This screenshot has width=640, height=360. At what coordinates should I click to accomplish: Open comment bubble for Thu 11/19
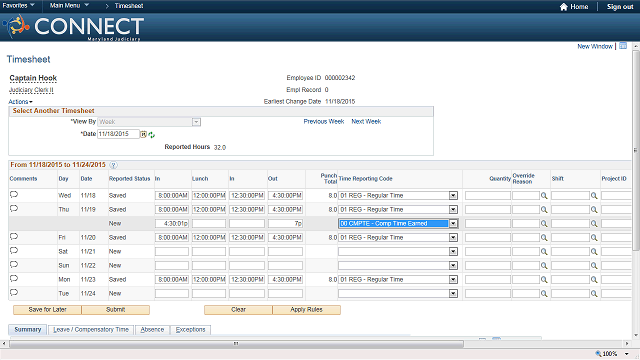[14, 209]
